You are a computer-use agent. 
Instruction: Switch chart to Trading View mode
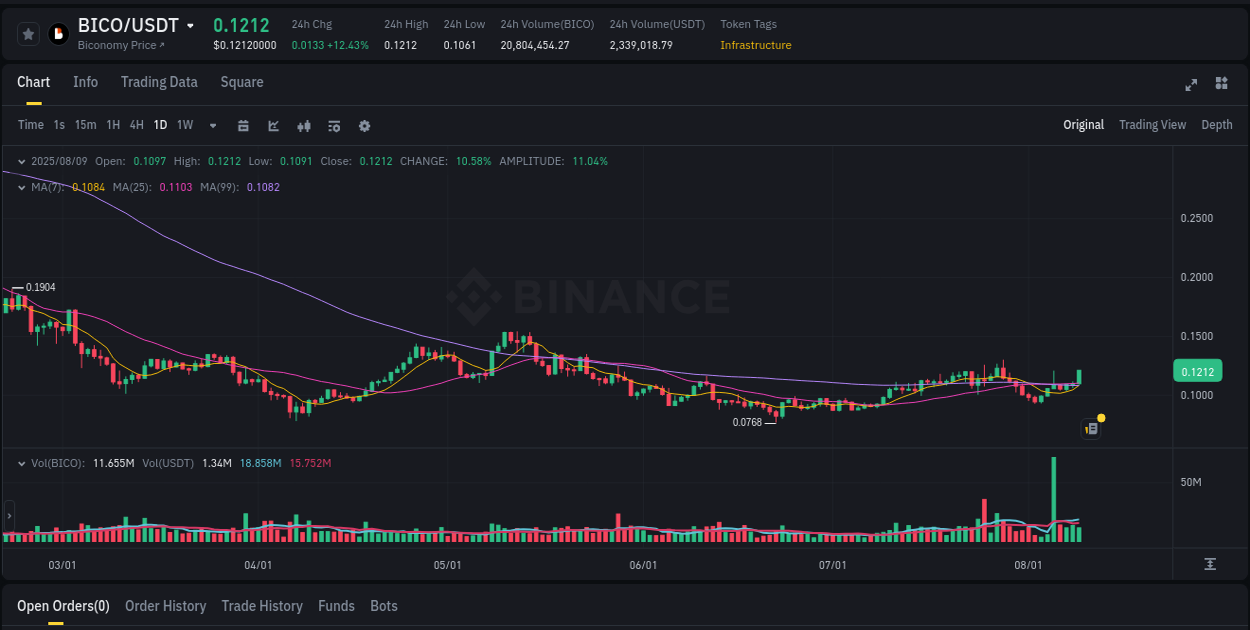pos(1152,125)
